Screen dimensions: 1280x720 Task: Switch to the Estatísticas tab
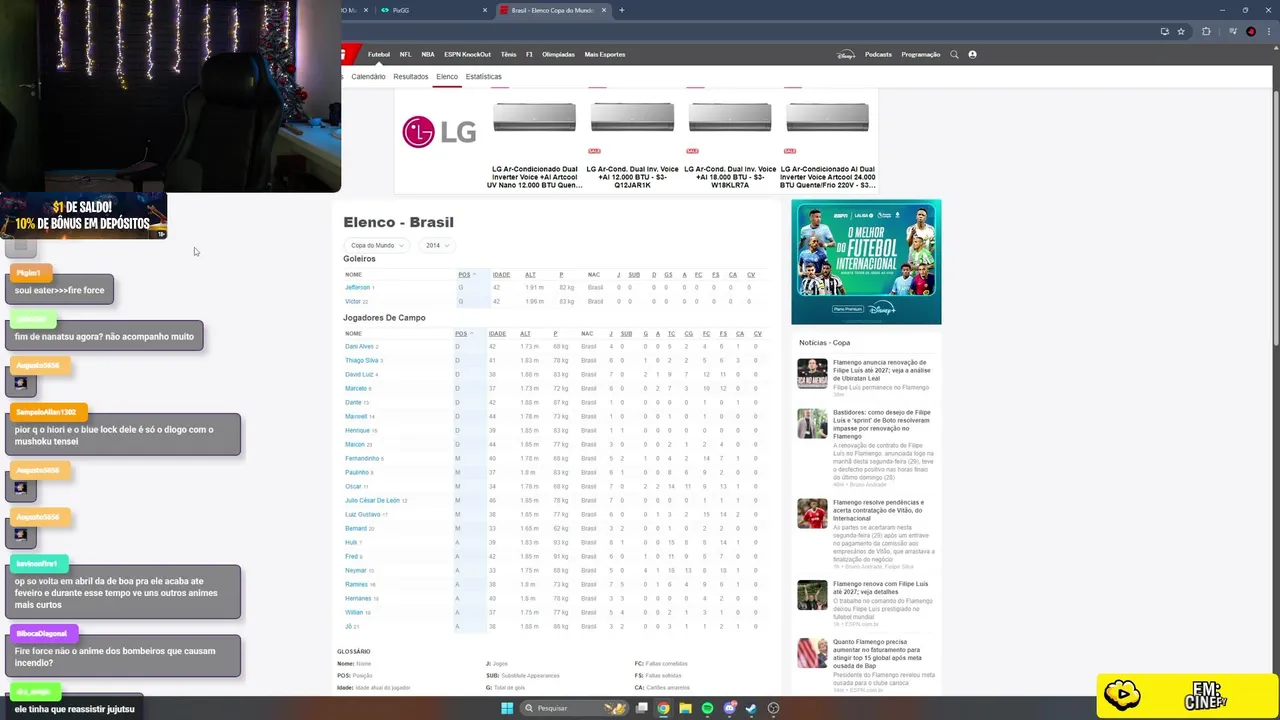[483, 76]
